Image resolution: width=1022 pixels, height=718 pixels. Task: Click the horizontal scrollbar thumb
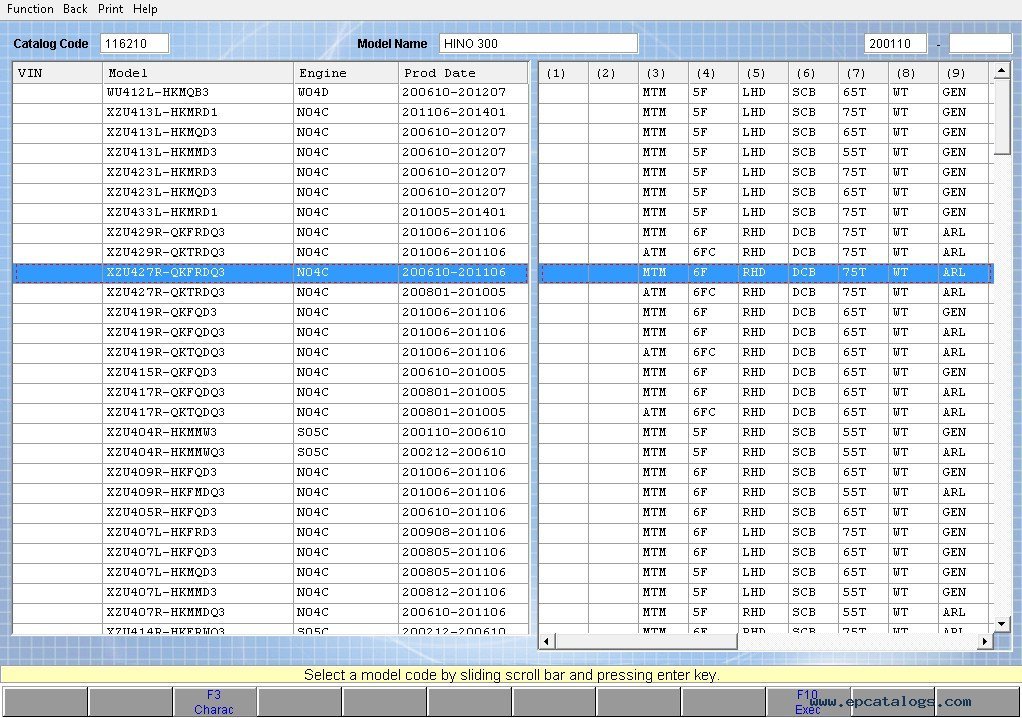(646, 642)
